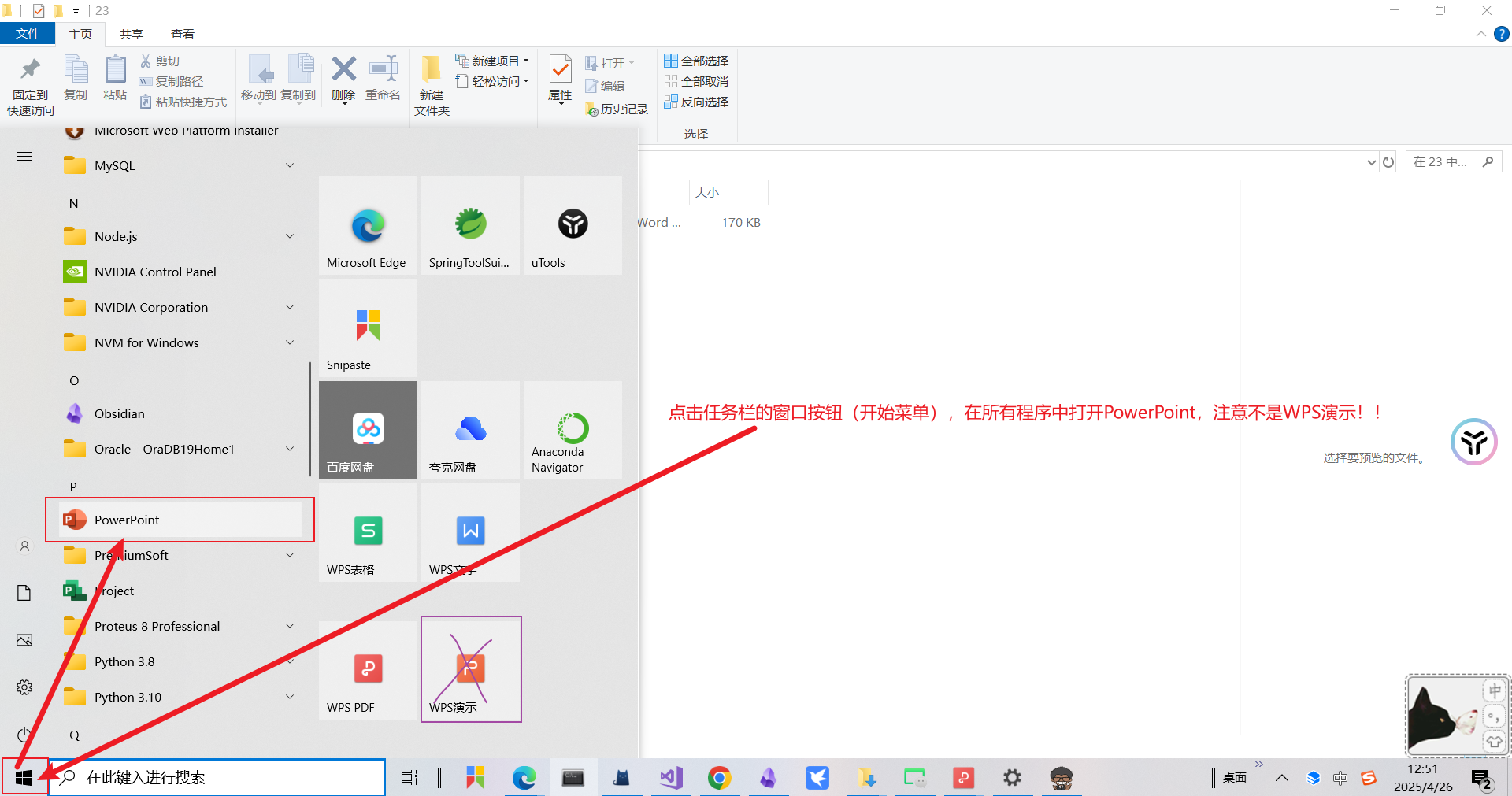Screen dimensions: 1512x796
Task: Open the Start menu documents icon
Action: click(x=24, y=593)
